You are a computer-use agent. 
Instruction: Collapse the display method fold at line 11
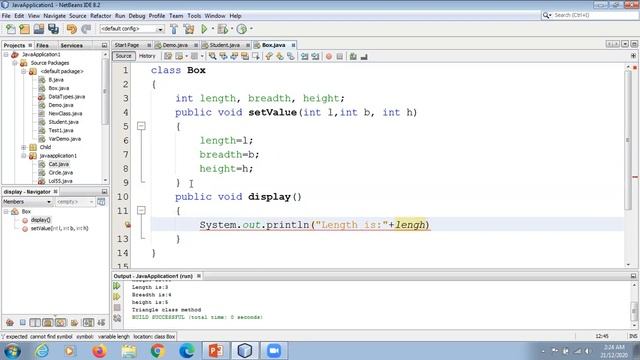point(141,210)
